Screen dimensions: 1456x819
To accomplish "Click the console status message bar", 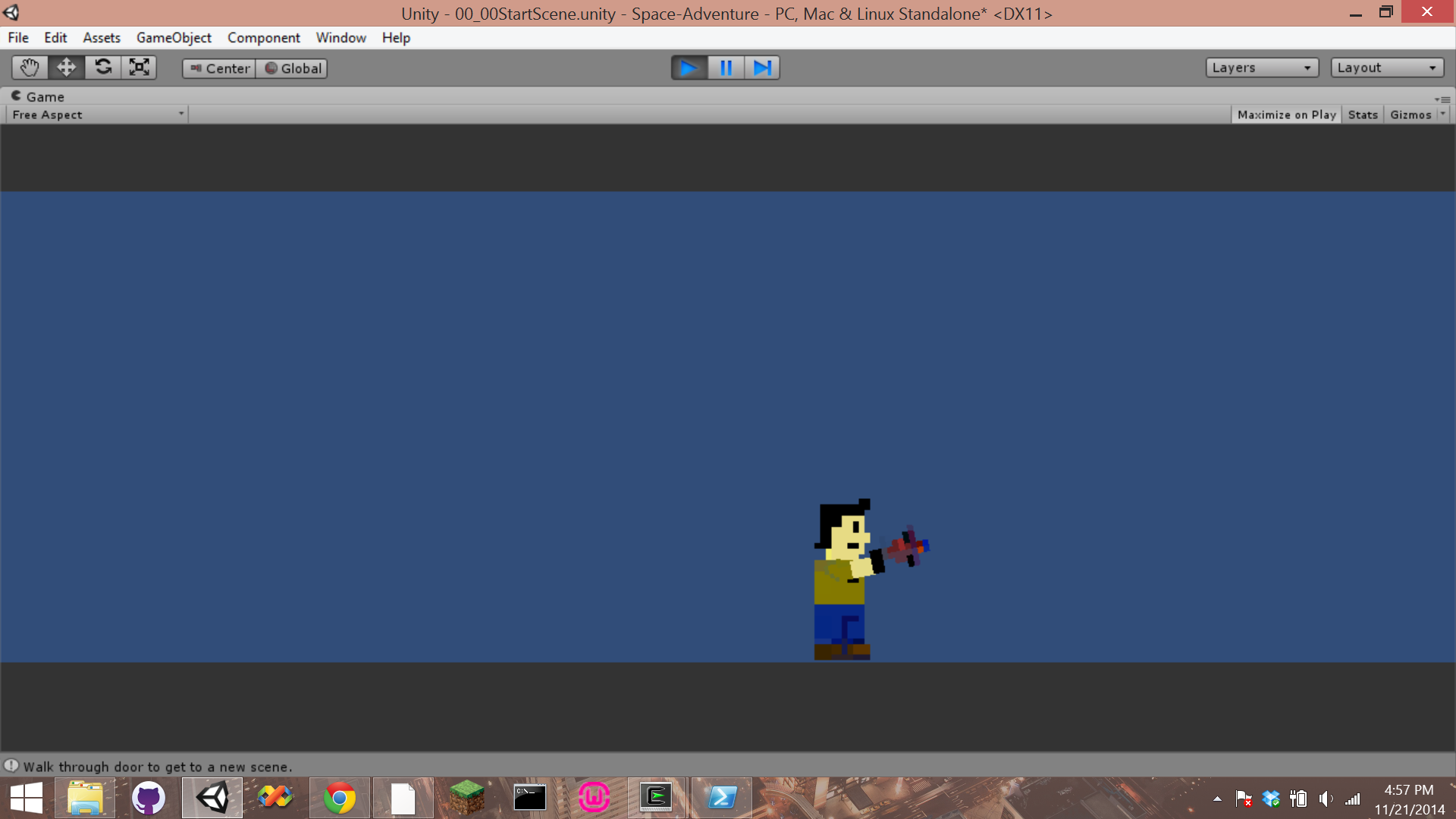I will (158, 767).
